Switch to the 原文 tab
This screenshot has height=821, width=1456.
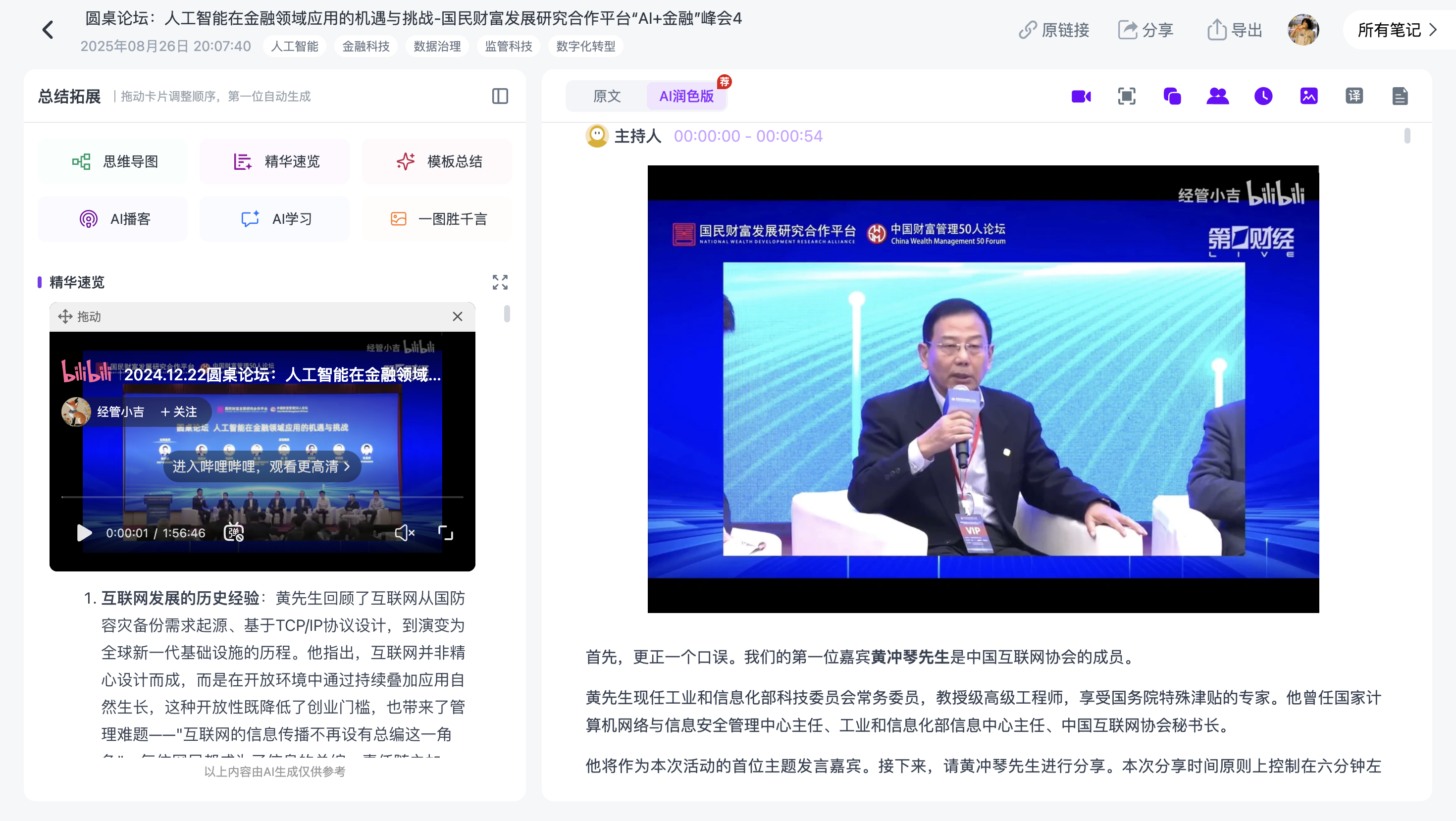point(607,97)
